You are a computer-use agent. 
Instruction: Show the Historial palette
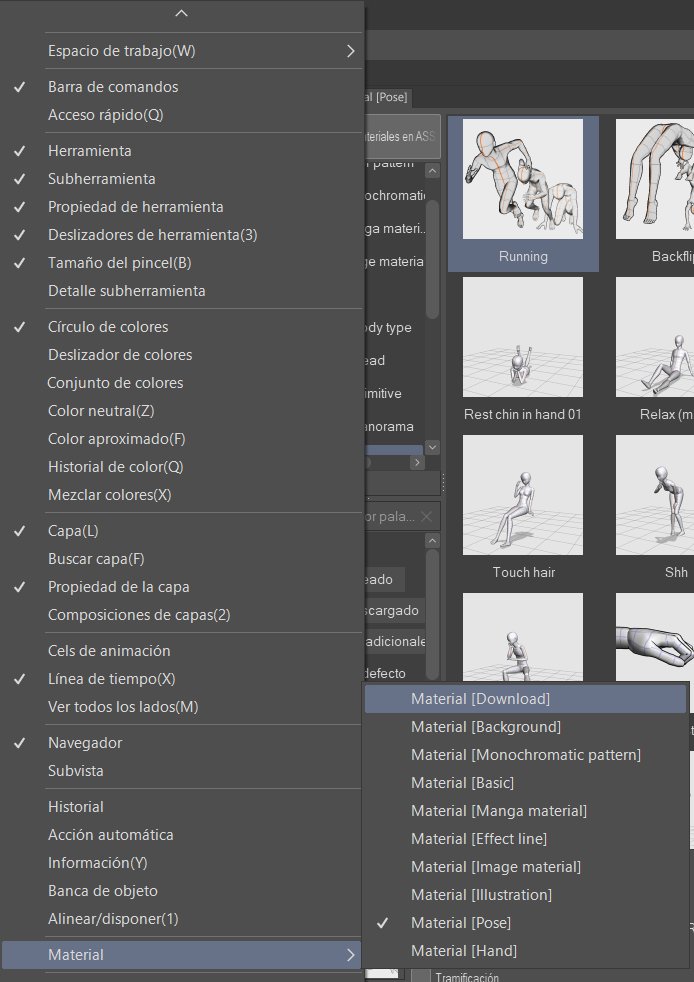[x=182, y=807]
